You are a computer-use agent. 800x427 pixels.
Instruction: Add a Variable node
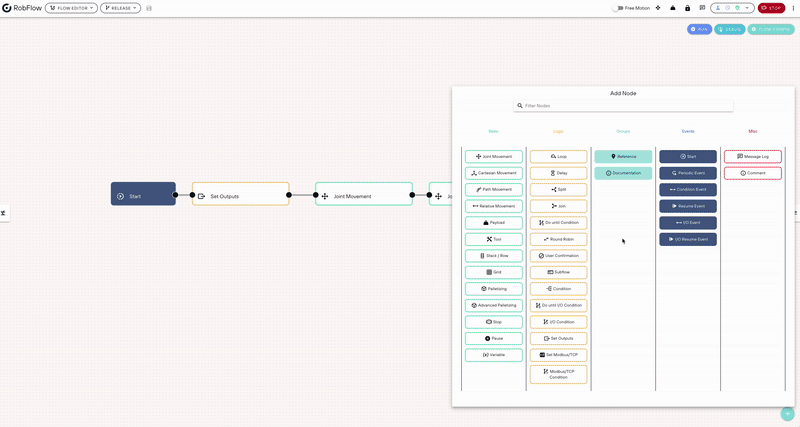click(x=494, y=355)
